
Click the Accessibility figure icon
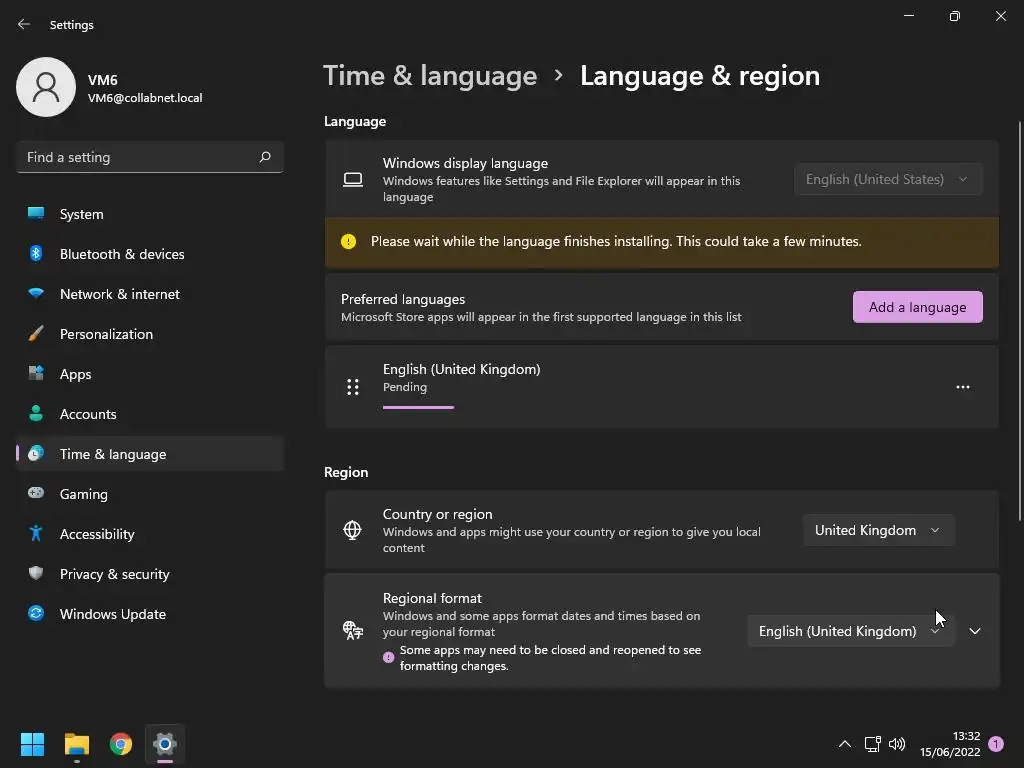[x=36, y=534]
